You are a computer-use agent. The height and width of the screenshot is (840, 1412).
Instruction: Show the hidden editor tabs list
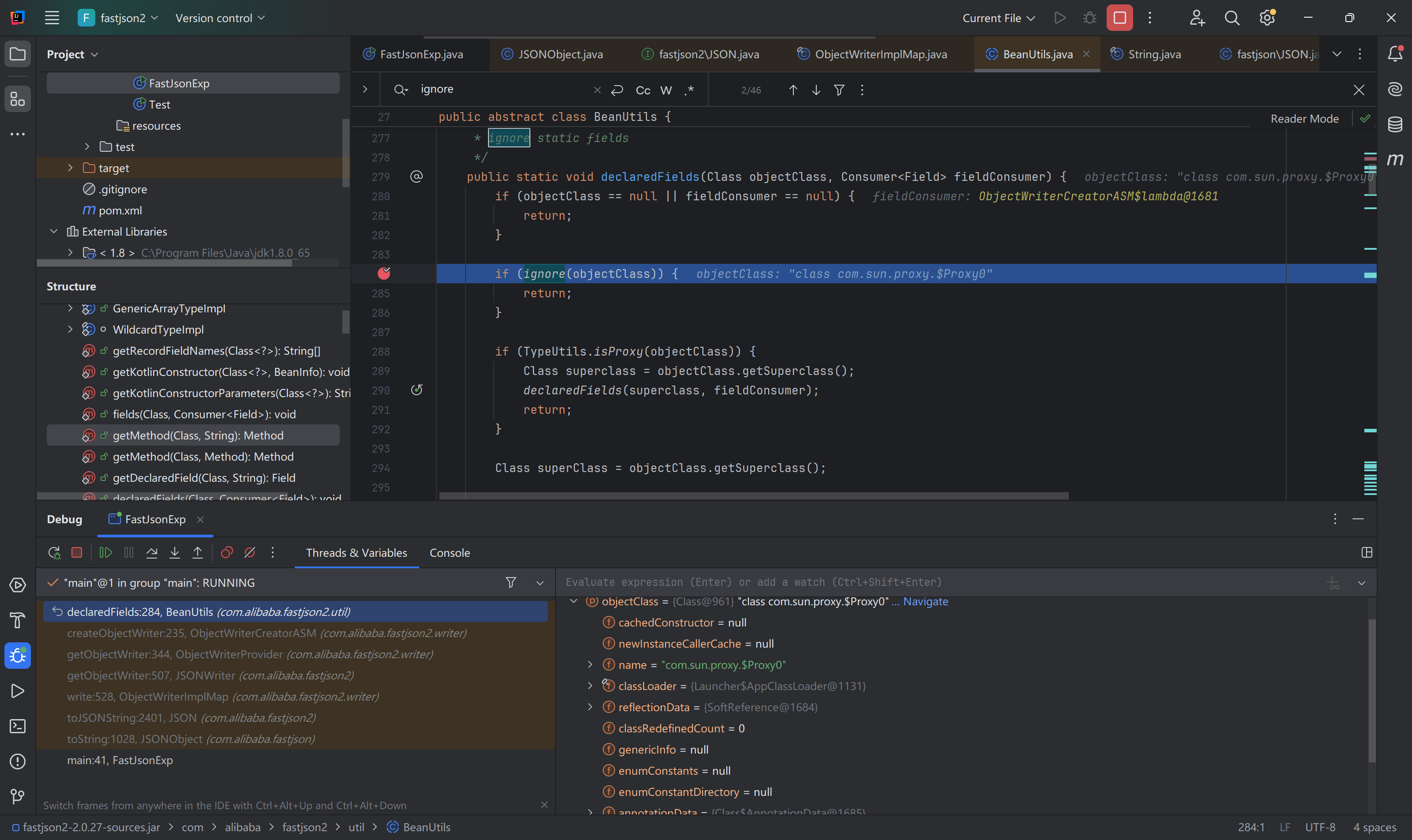[1337, 54]
